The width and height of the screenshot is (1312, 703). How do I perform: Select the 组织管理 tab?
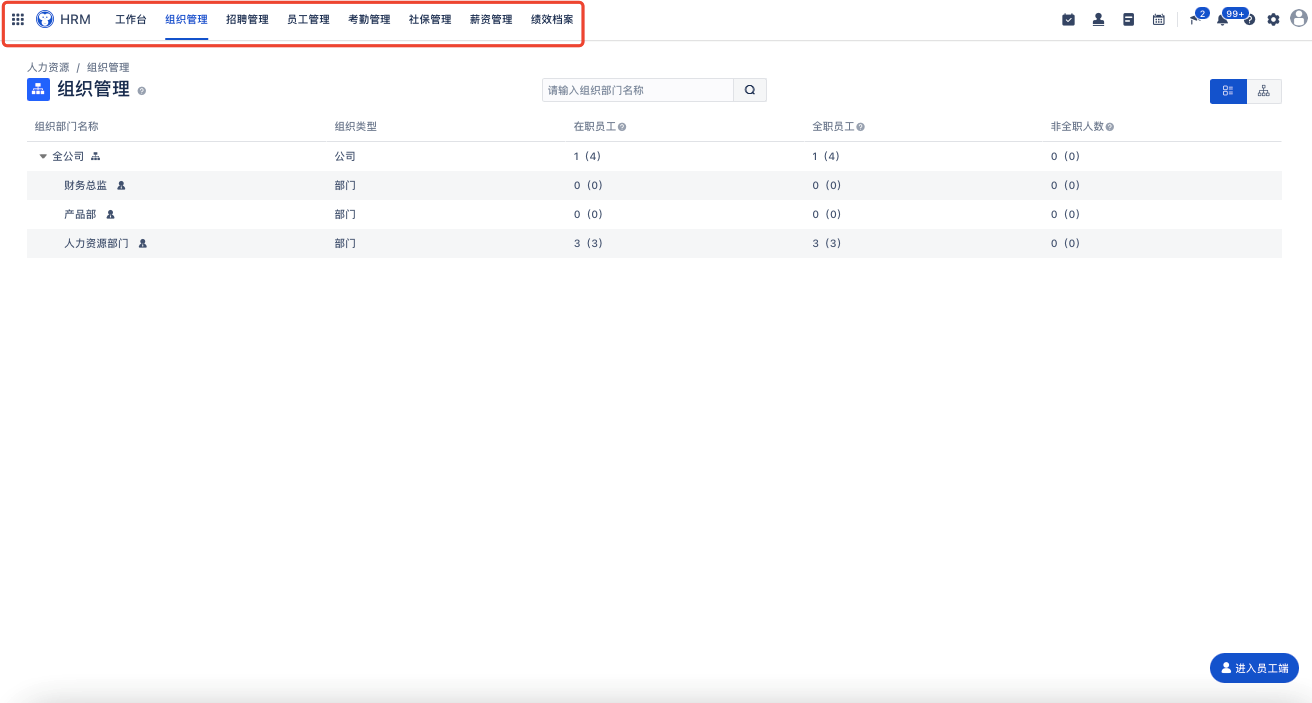(x=187, y=19)
